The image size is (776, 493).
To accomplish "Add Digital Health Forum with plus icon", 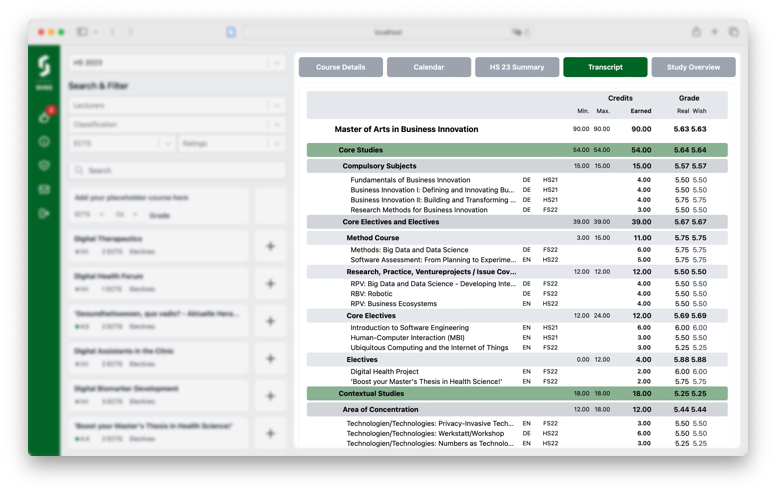I will (x=270, y=283).
